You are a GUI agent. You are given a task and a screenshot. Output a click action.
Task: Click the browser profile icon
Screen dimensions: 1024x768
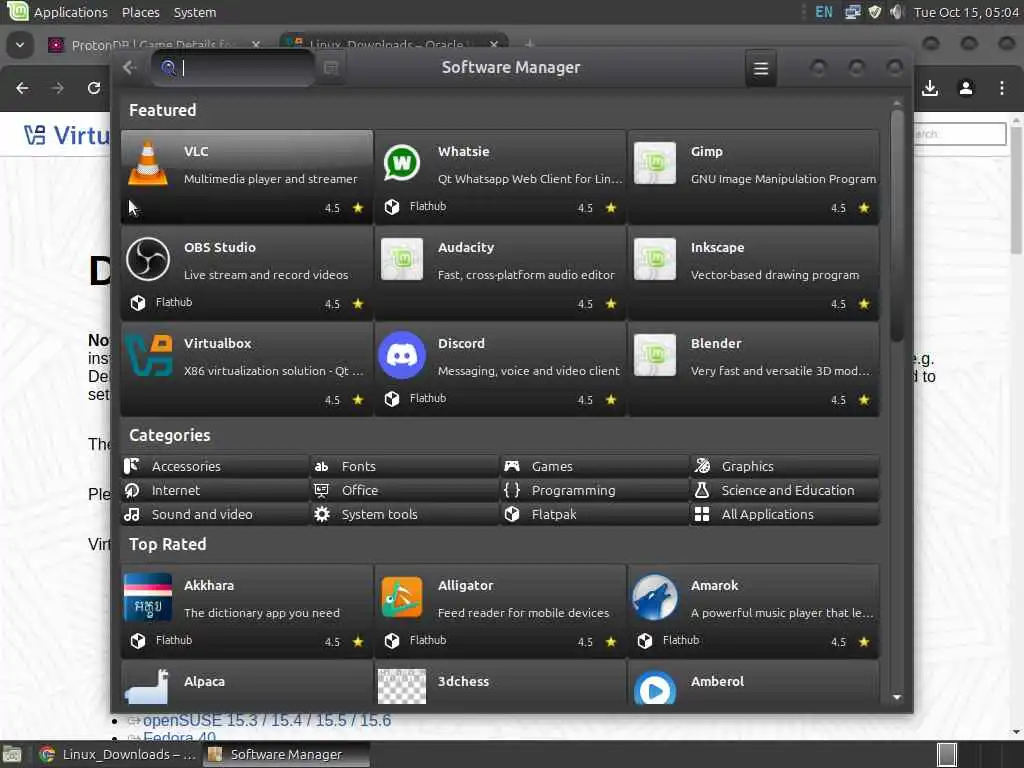966,88
